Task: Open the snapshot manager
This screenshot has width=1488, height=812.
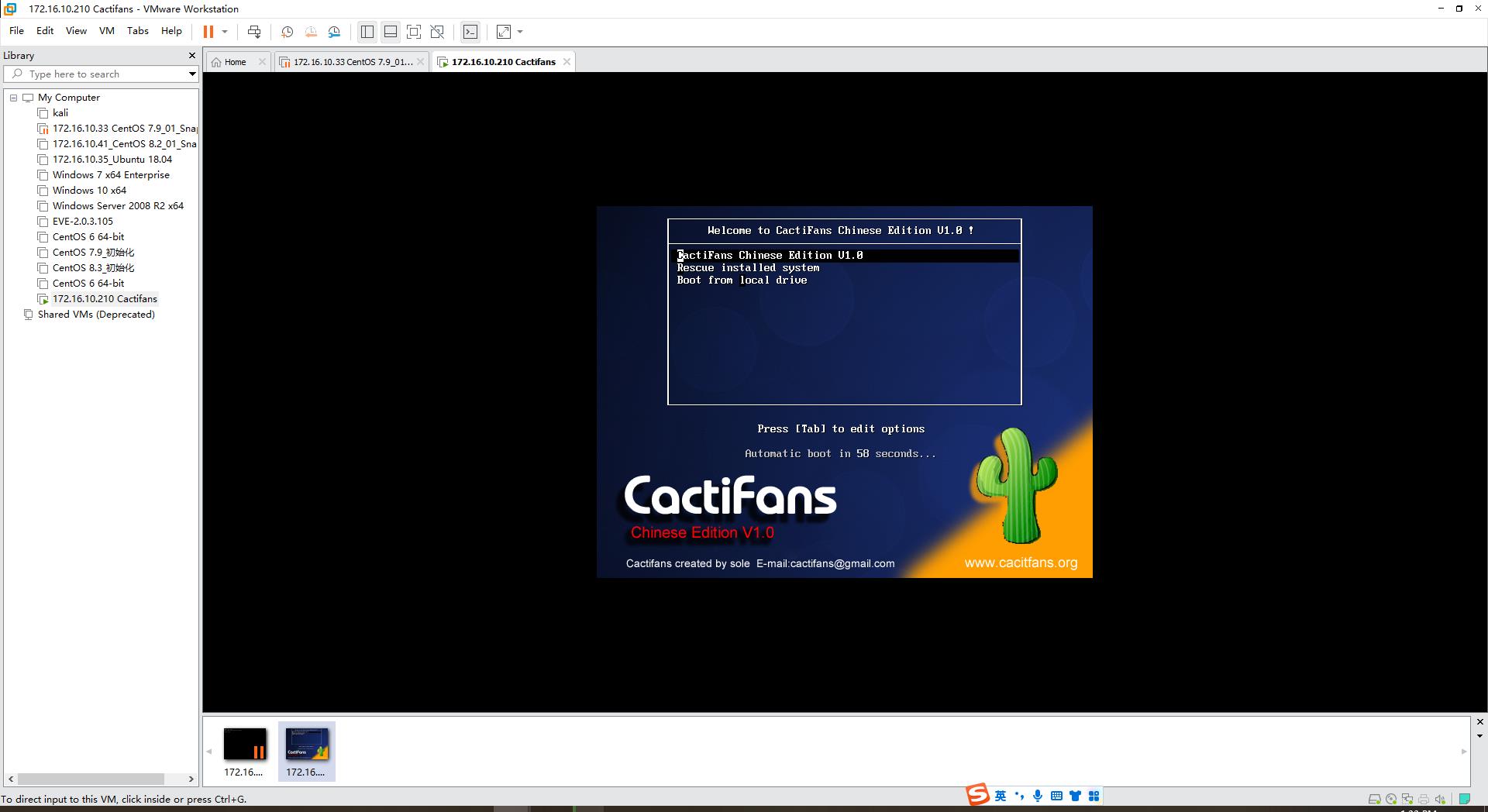Action: (x=335, y=32)
